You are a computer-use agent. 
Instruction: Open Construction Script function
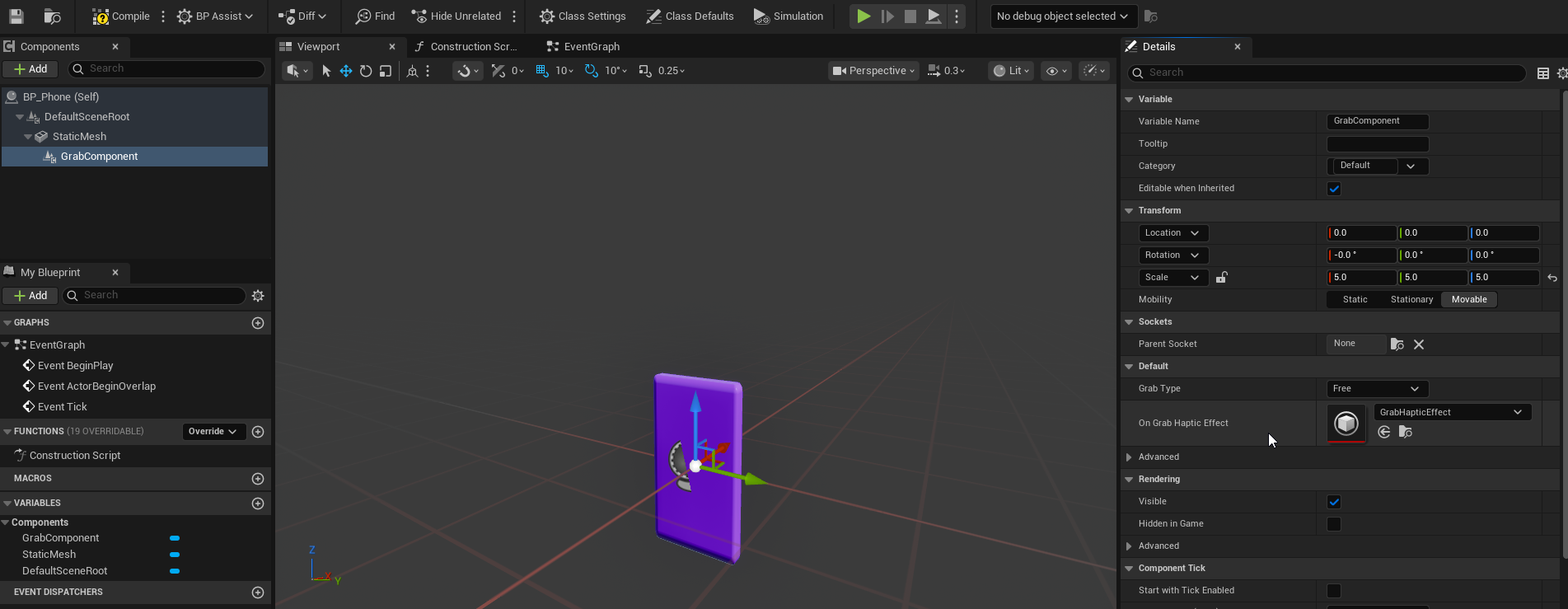(74, 456)
